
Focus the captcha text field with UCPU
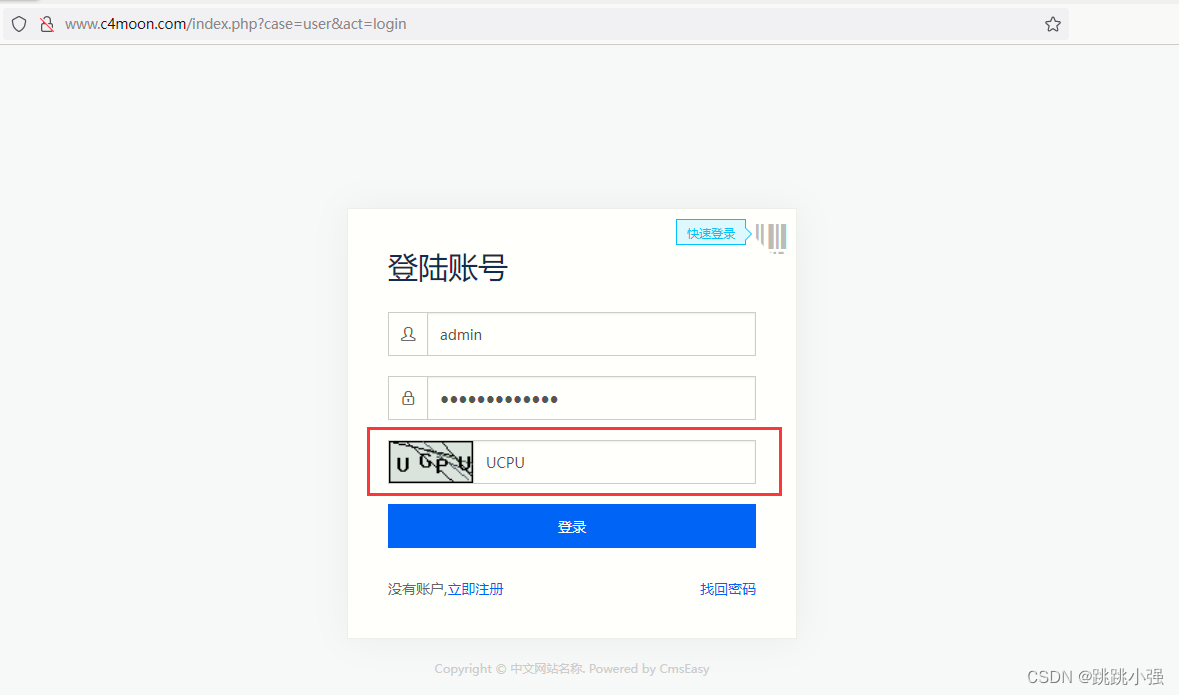point(614,462)
